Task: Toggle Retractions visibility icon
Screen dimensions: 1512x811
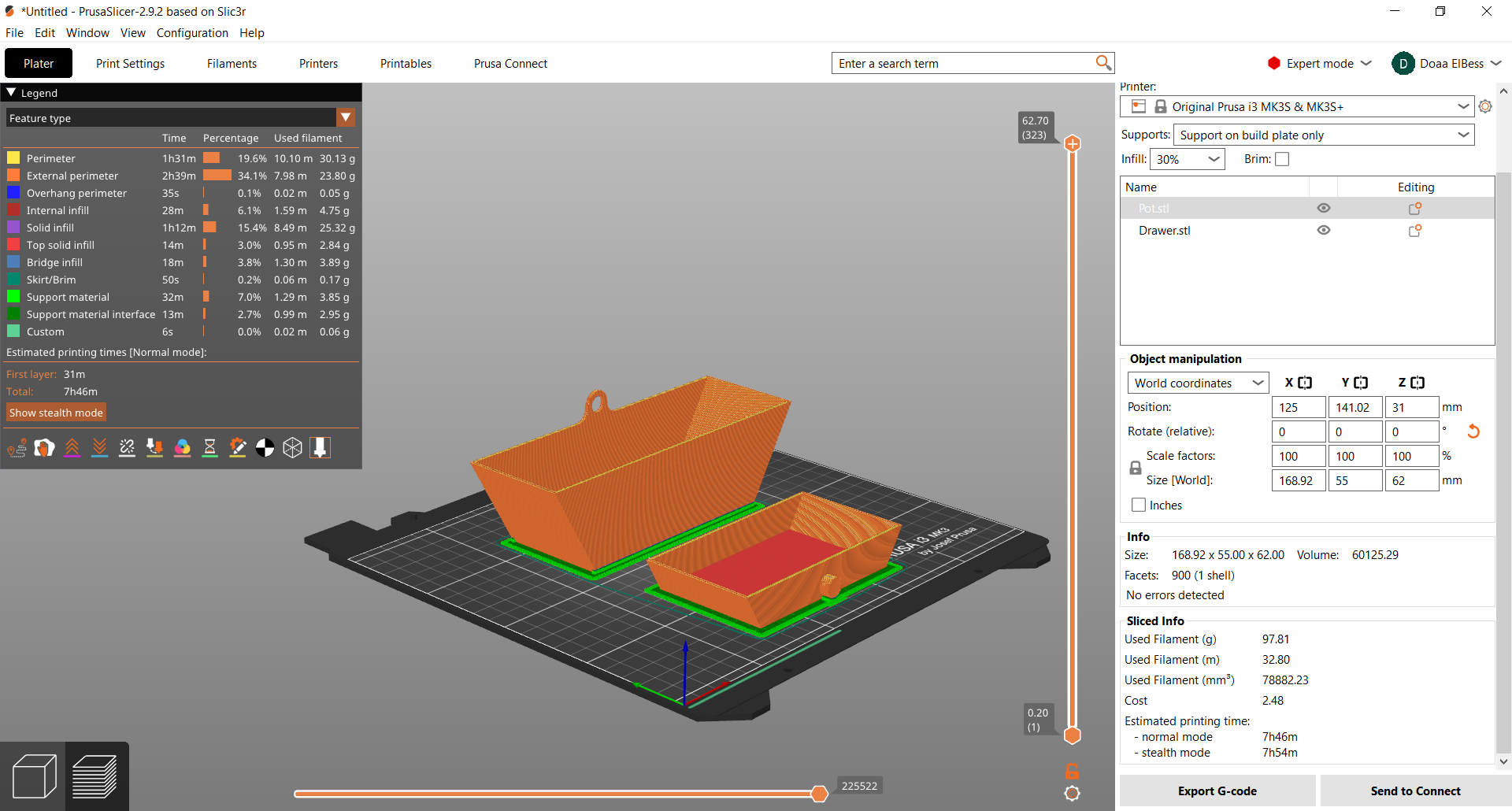Action: [x=72, y=448]
